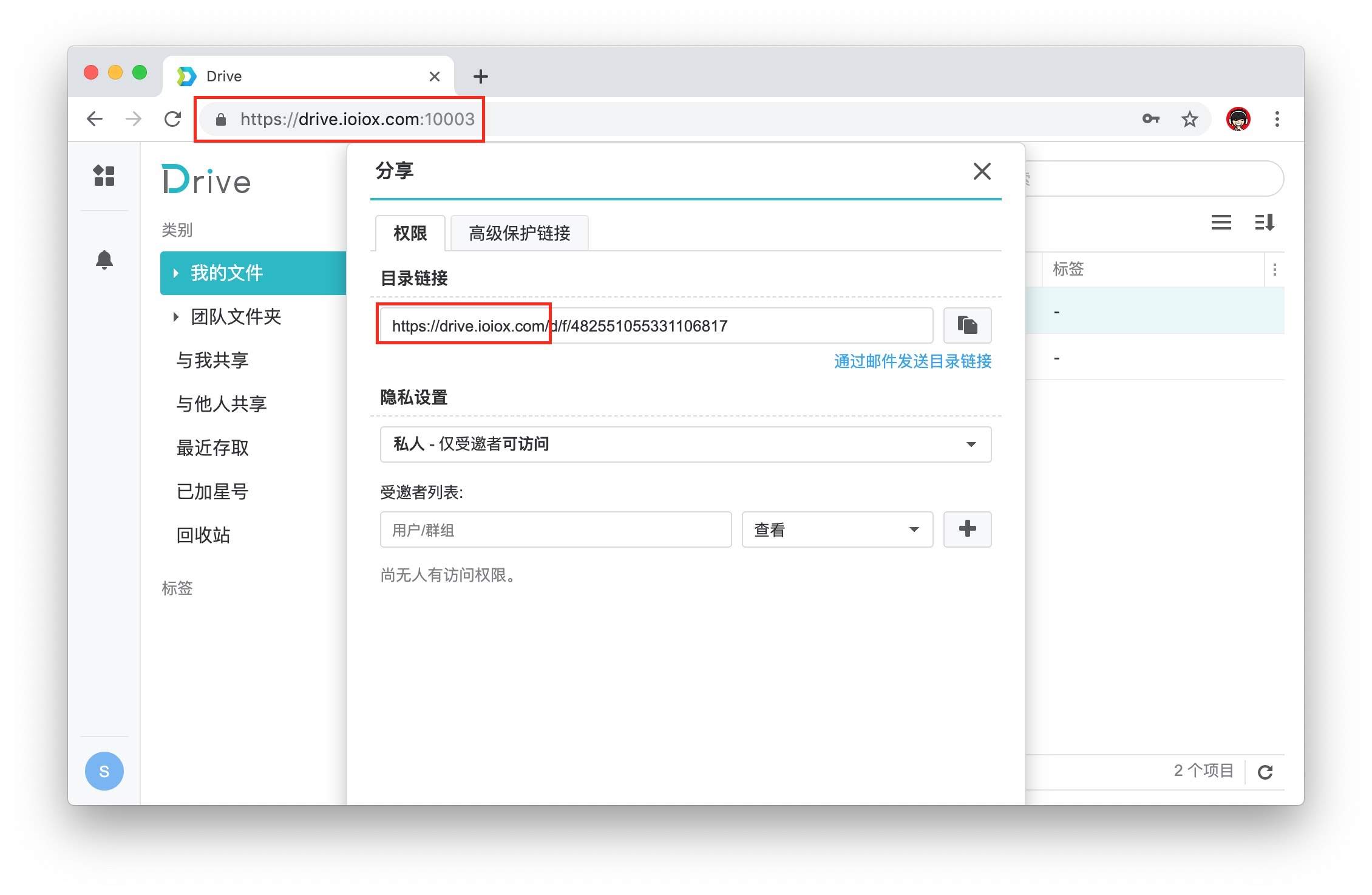Click the 用户/群组 input field
Image resolution: width=1372 pixels, height=895 pixels.
(555, 529)
